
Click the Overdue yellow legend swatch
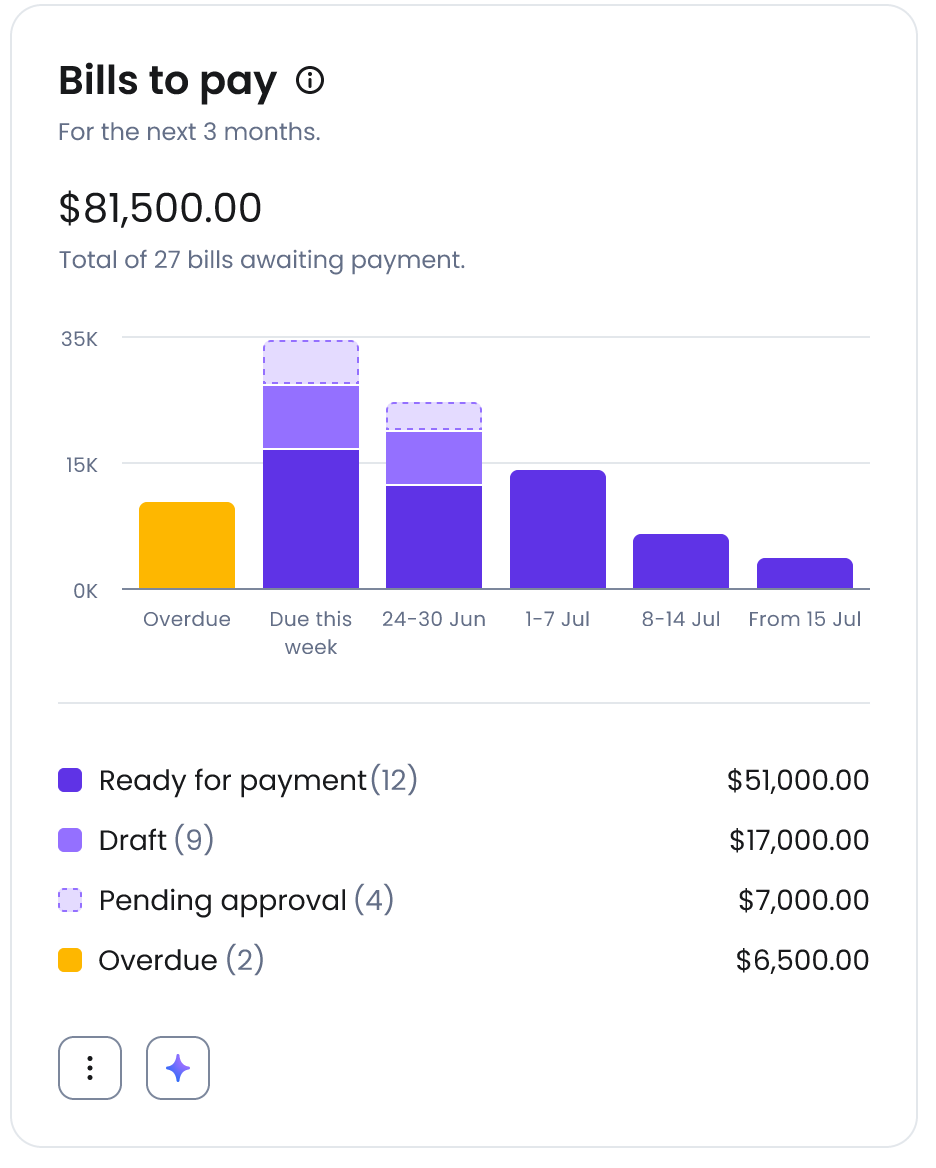coord(70,960)
